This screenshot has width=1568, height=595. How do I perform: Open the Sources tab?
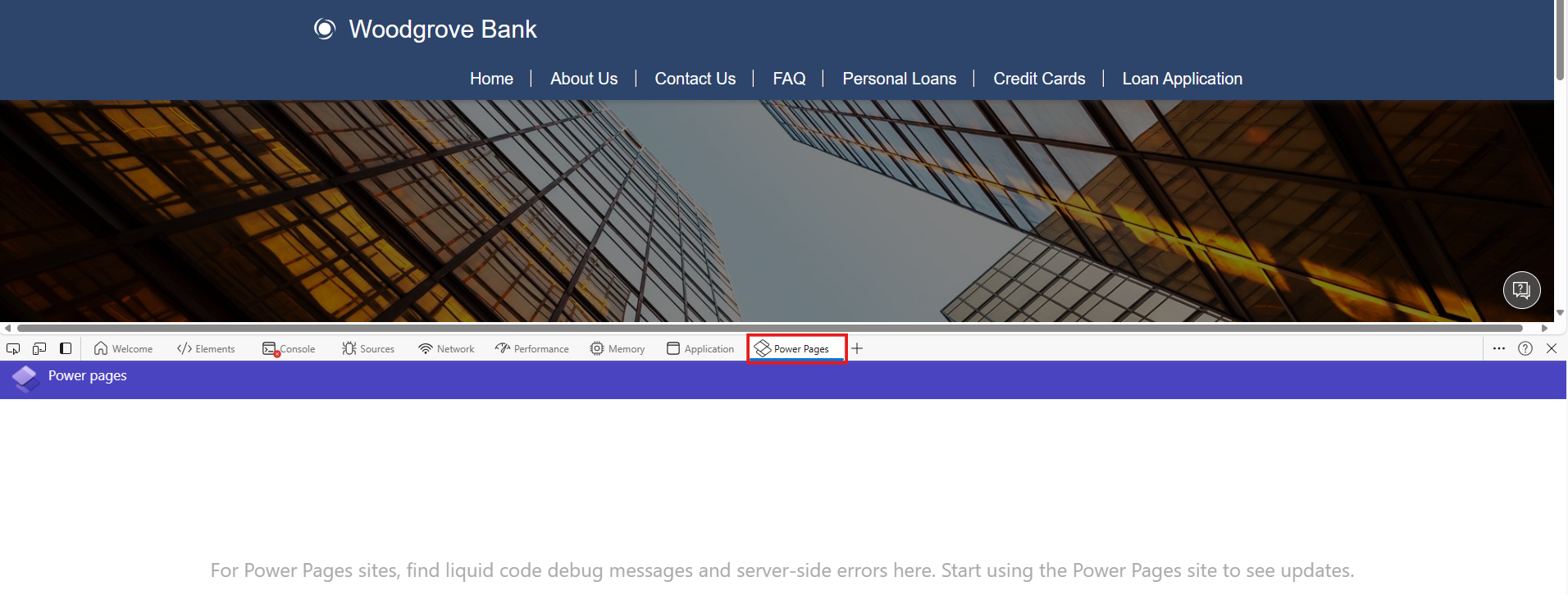368,348
